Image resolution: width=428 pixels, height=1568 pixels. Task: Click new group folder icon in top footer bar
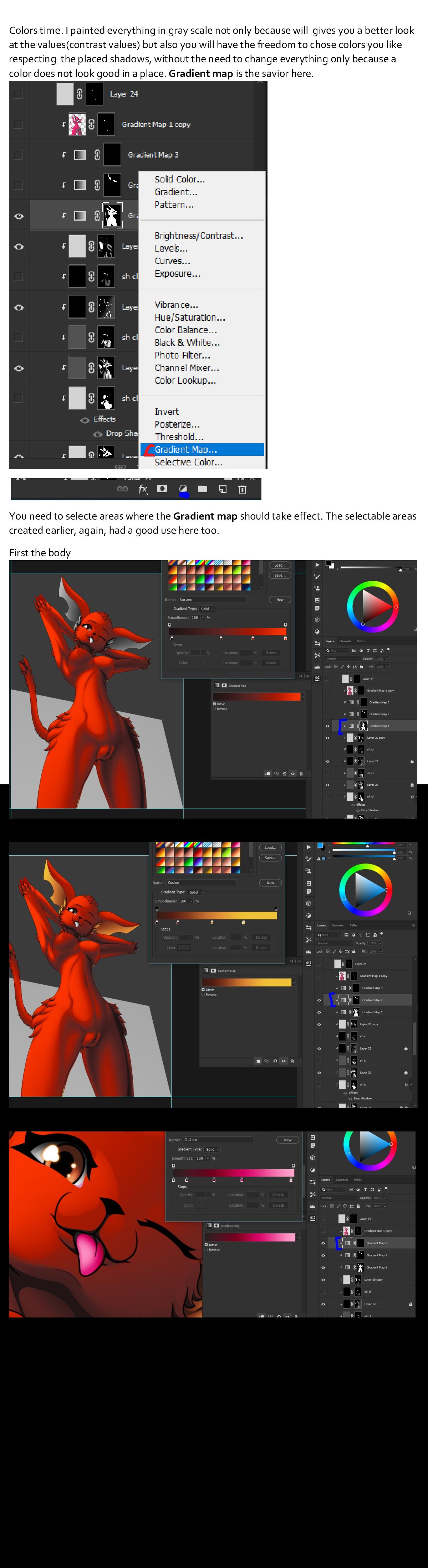click(203, 489)
